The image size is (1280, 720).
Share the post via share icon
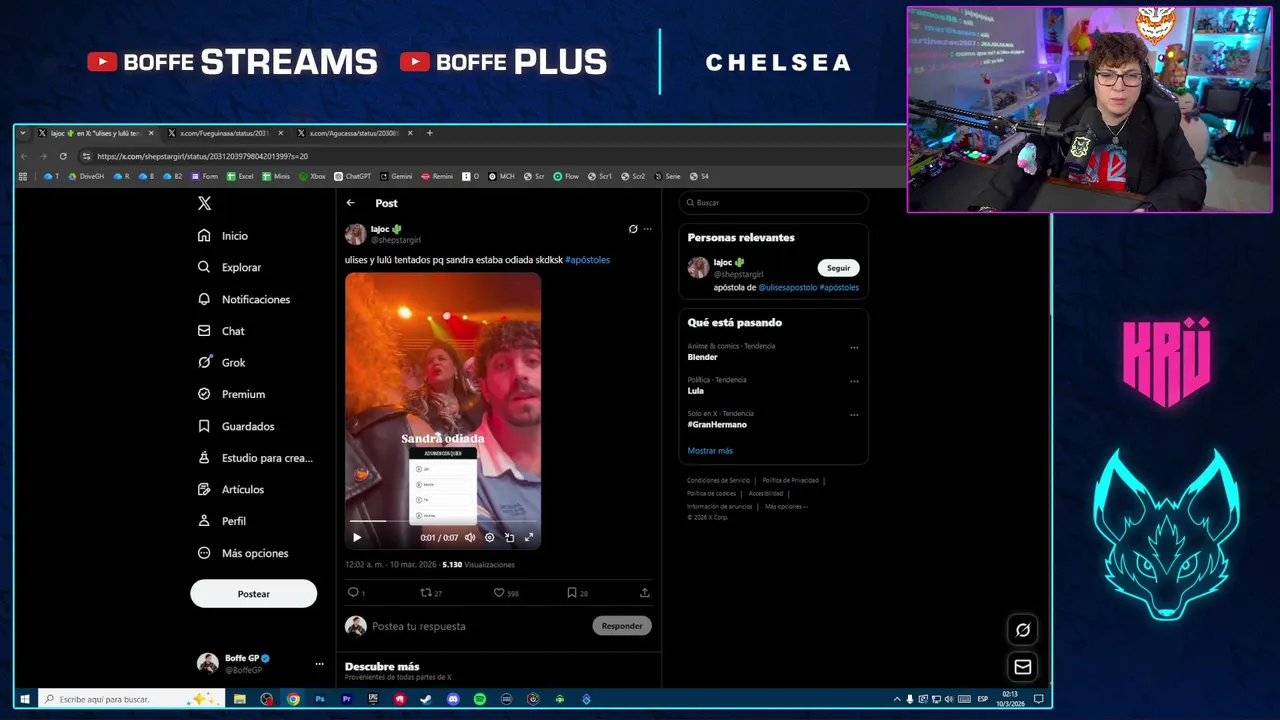click(x=645, y=593)
